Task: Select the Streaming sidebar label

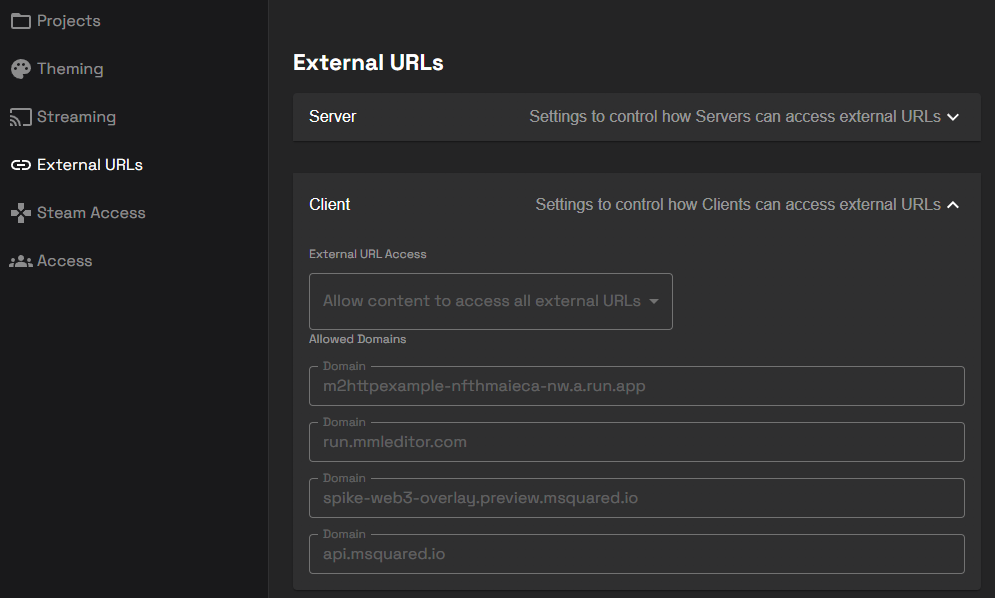Action: pos(76,117)
